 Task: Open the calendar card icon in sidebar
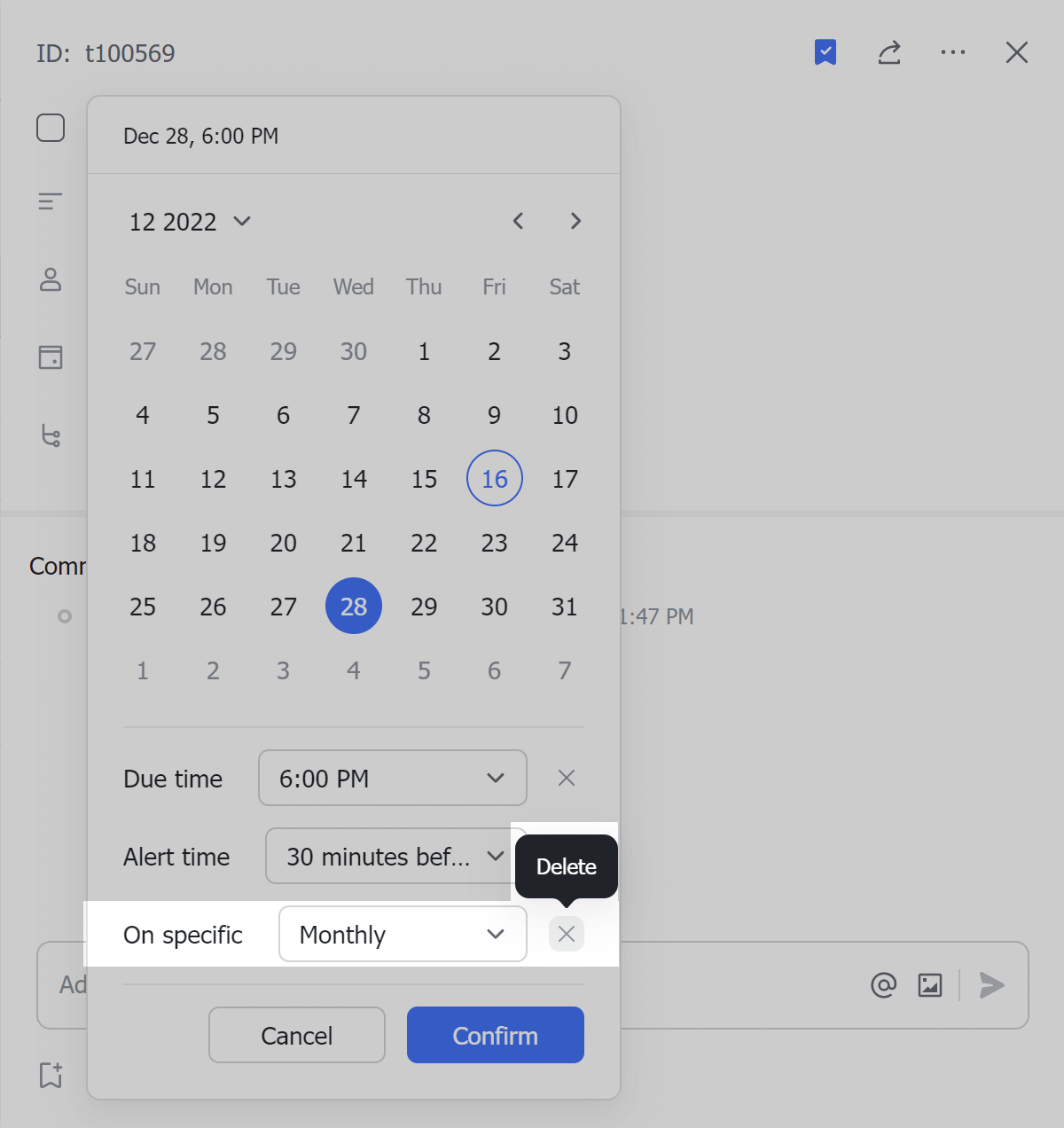click(x=51, y=357)
